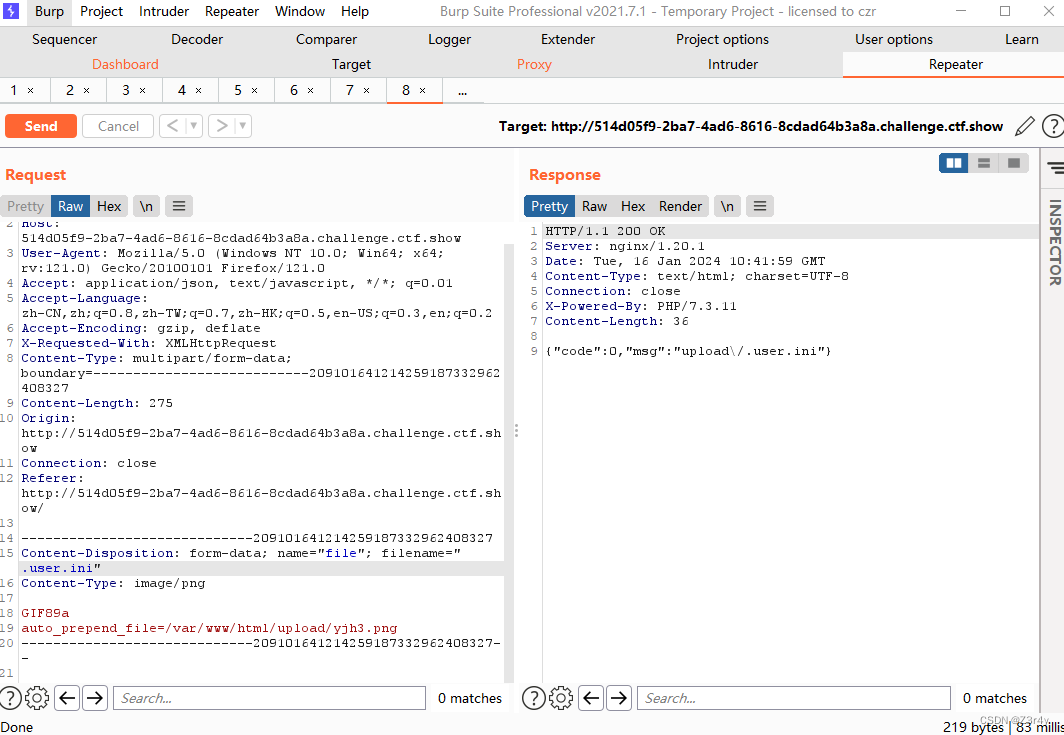The height and width of the screenshot is (735, 1064).
Task: Close Repeater tab 2 with its x
Action: point(86,90)
